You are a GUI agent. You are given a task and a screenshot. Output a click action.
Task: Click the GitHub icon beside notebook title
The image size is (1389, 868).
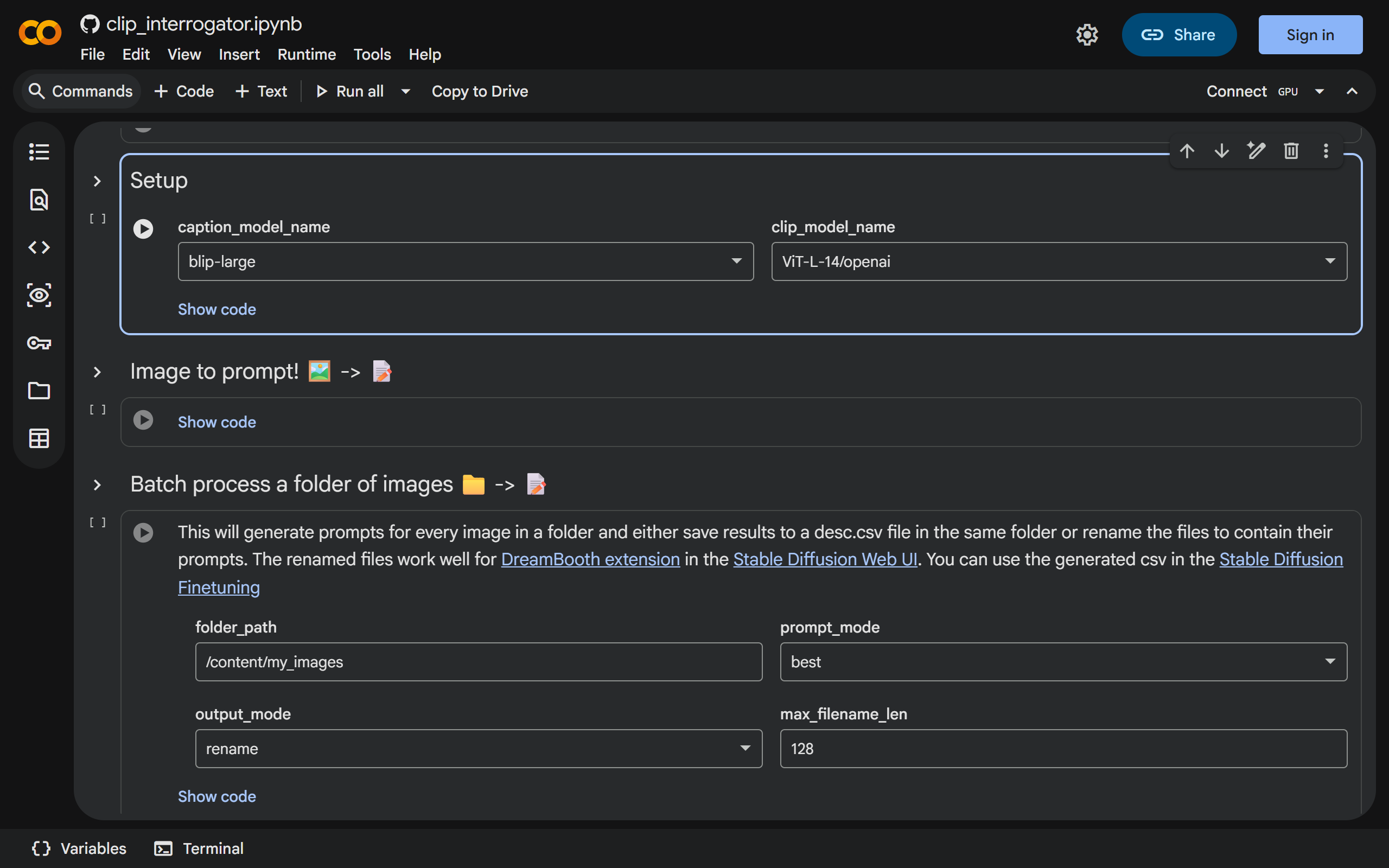click(90, 24)
